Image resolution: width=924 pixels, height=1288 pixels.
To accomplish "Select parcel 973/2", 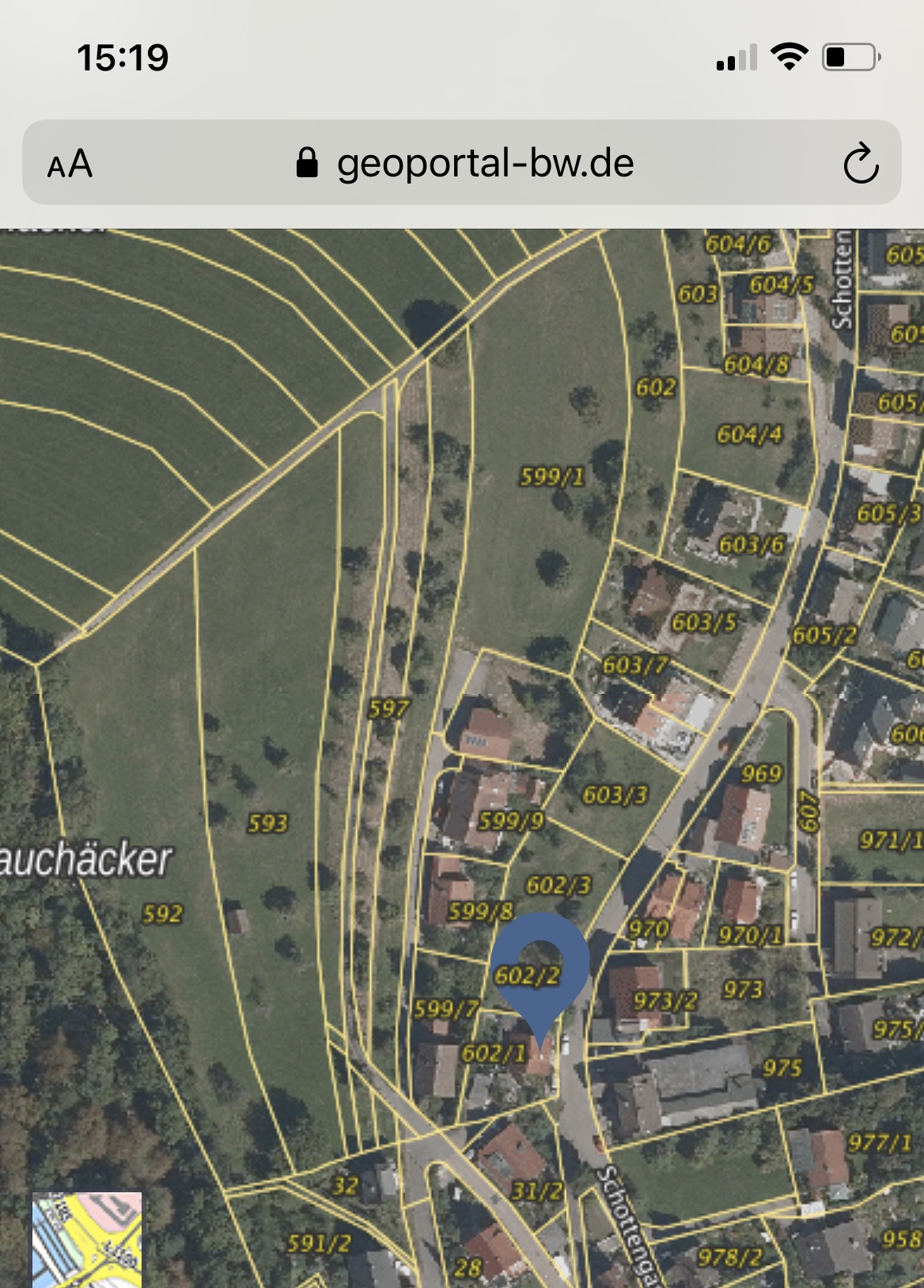I will (x=665, y=1001).
